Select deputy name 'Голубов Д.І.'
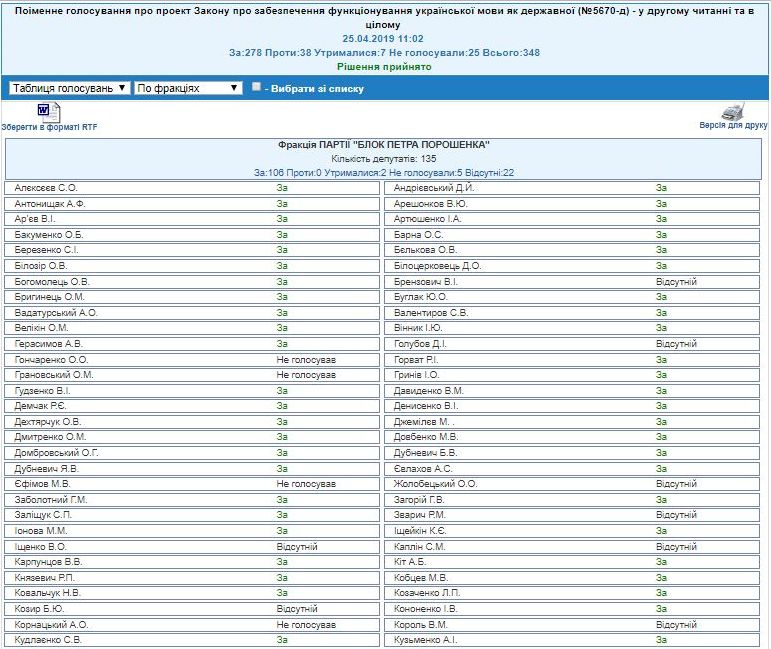This screenshot has height=649, width=771. [x=420, y=344]
